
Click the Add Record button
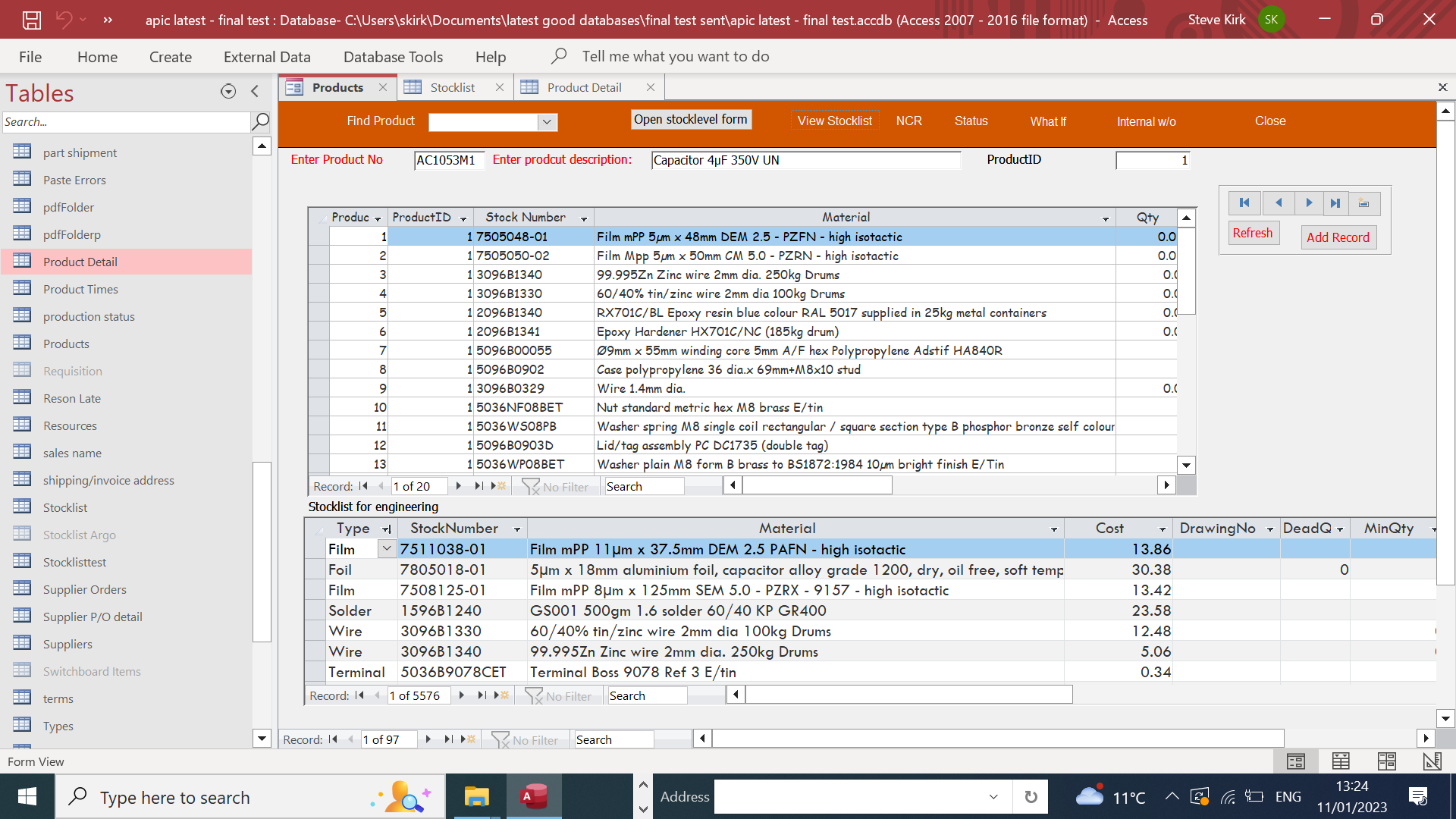pyautogui.click(x=1338, y=237)
